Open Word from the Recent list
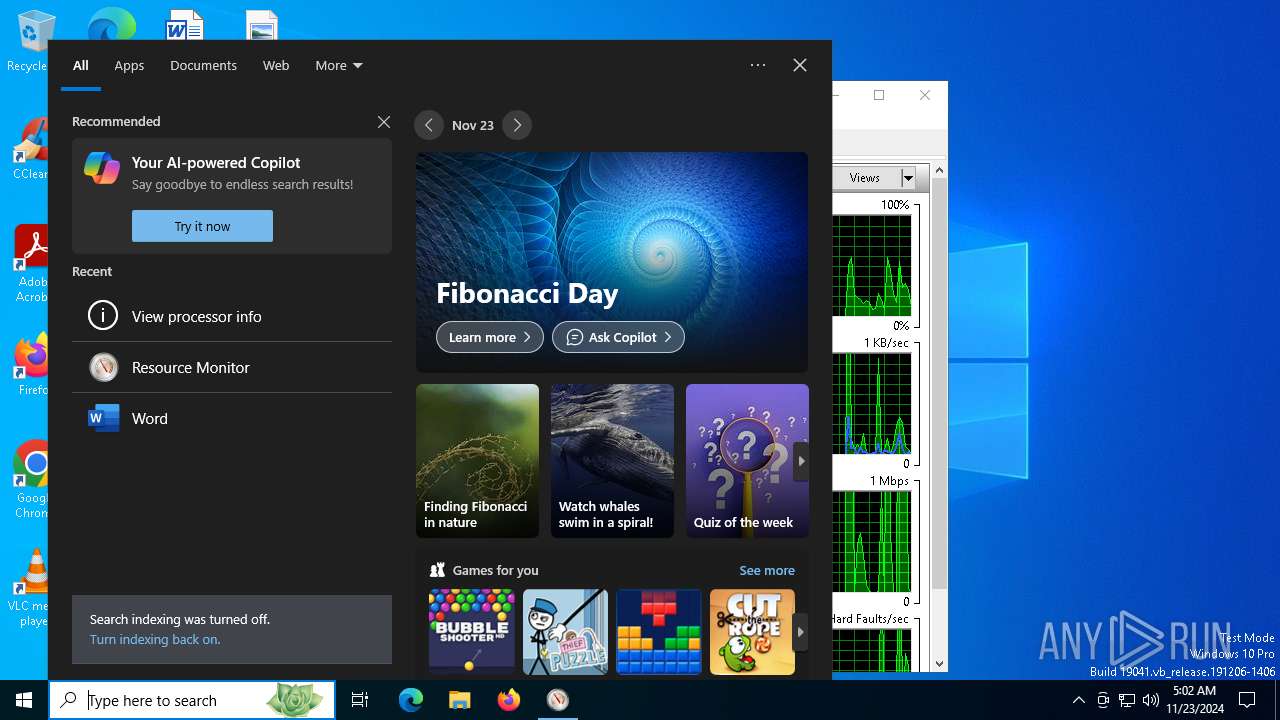 click(x=232, y=418)
